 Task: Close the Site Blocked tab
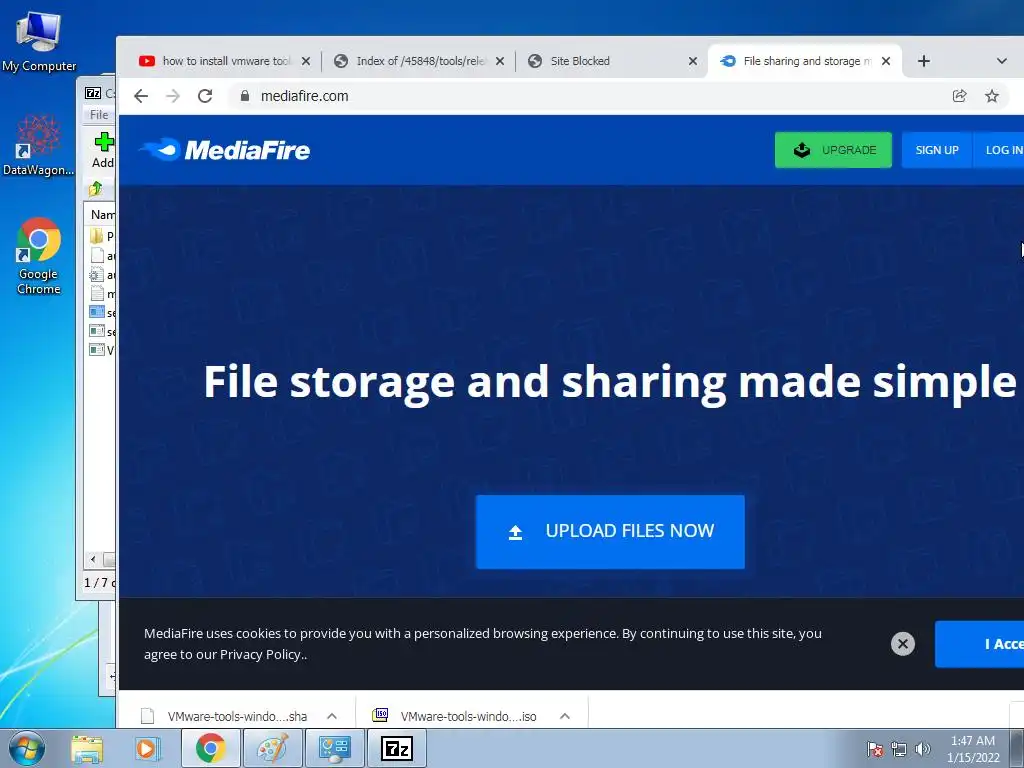[693, 61]
